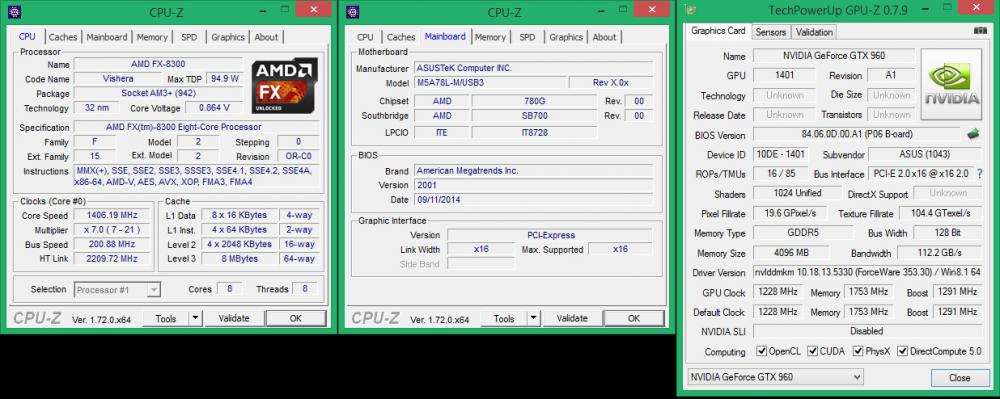The height and width of the screenshot is (399, 1000).
Task: Open the Processor #1 selection dropdown
Action: [117, 290]
